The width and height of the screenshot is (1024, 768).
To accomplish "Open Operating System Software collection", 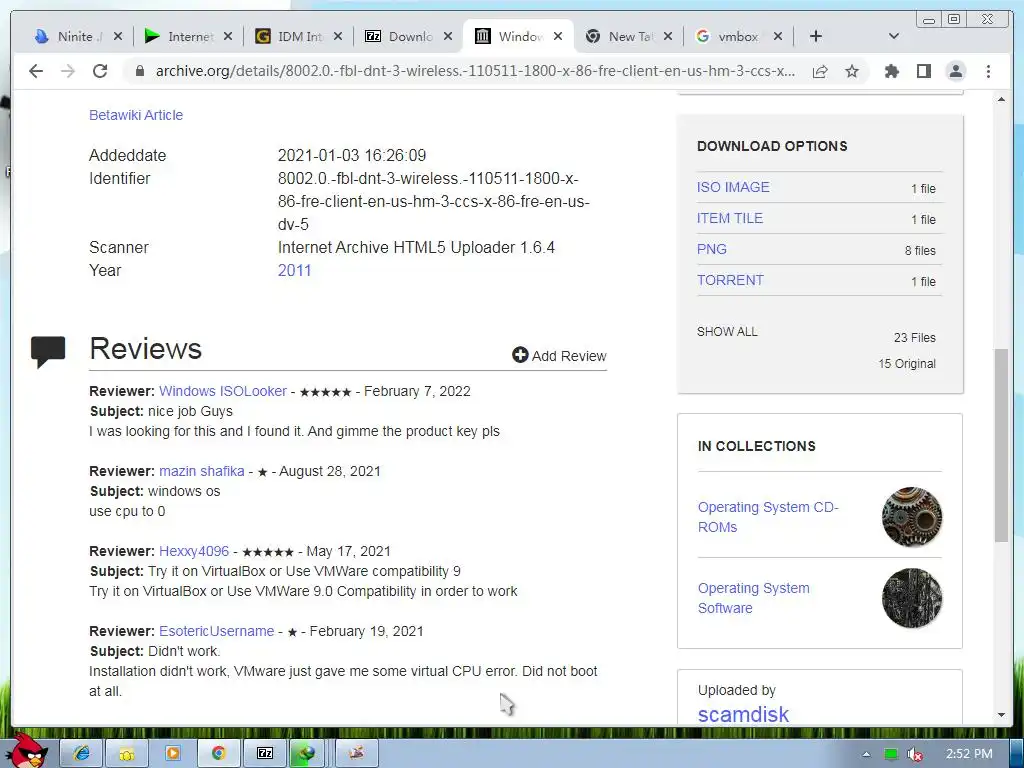I will pyautogui.click(x=754, y=598).
